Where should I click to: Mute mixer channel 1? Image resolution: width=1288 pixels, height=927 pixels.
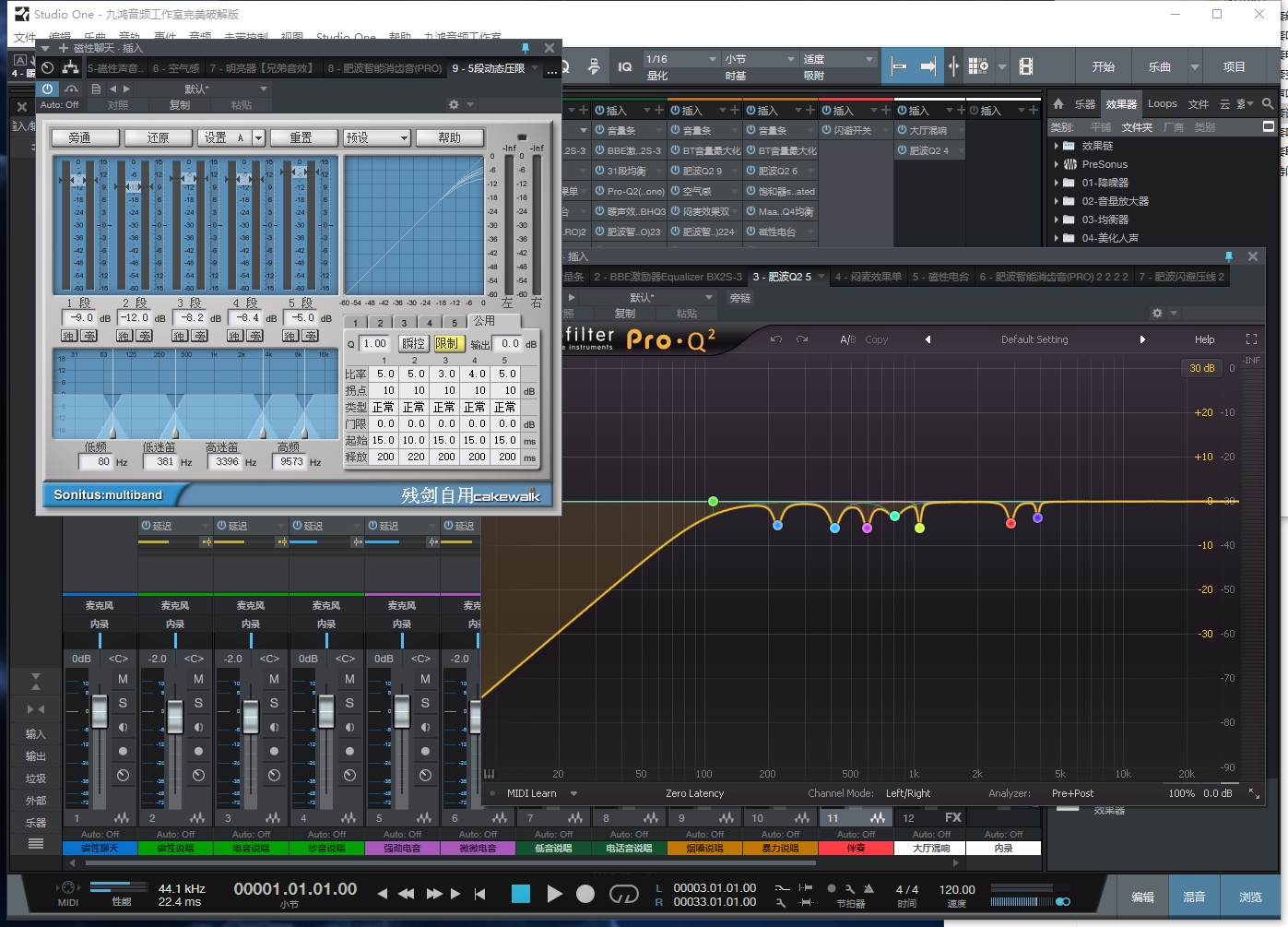click(x=123, y=679)
